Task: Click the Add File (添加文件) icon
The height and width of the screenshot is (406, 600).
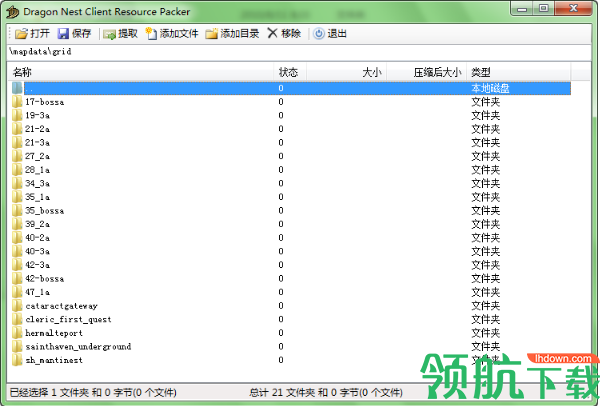Action: (x=151, y=34)
